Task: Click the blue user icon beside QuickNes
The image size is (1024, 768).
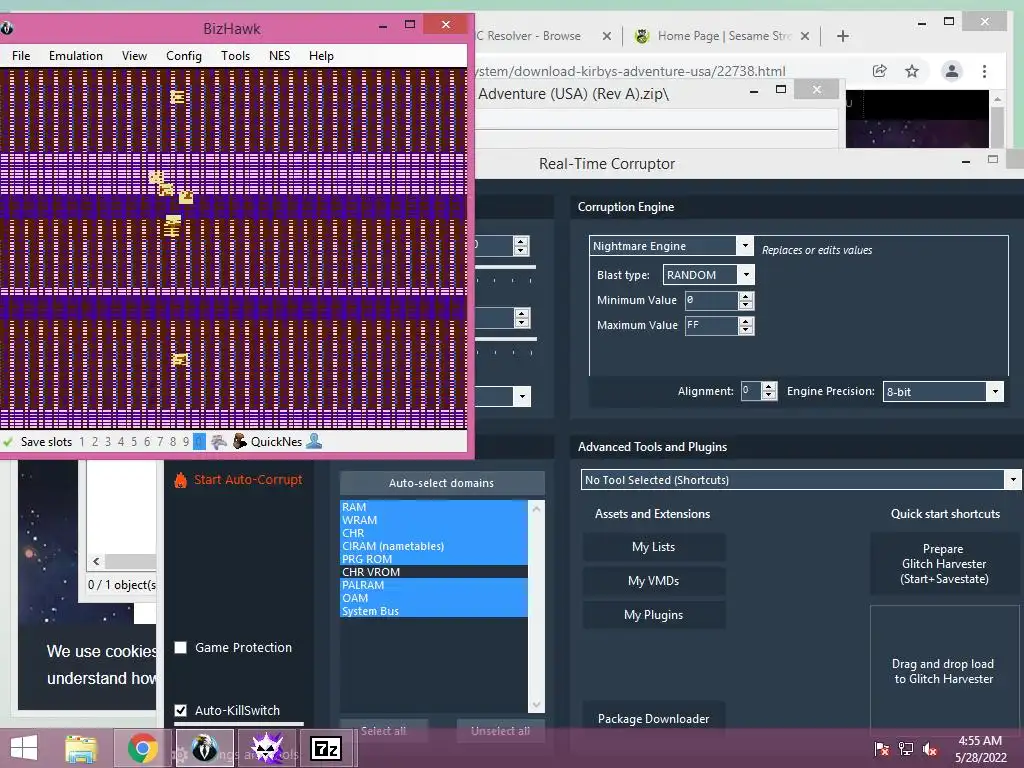Action: pyautogui.click(x=314, y=441)
